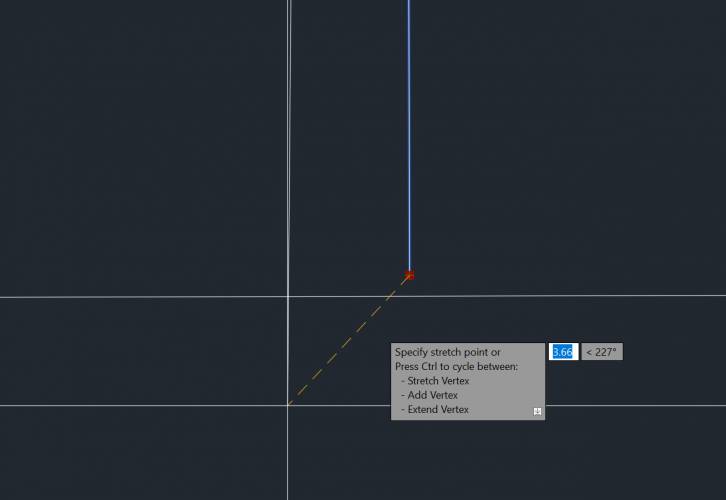Click the top end of the blue line

(409, 3)
